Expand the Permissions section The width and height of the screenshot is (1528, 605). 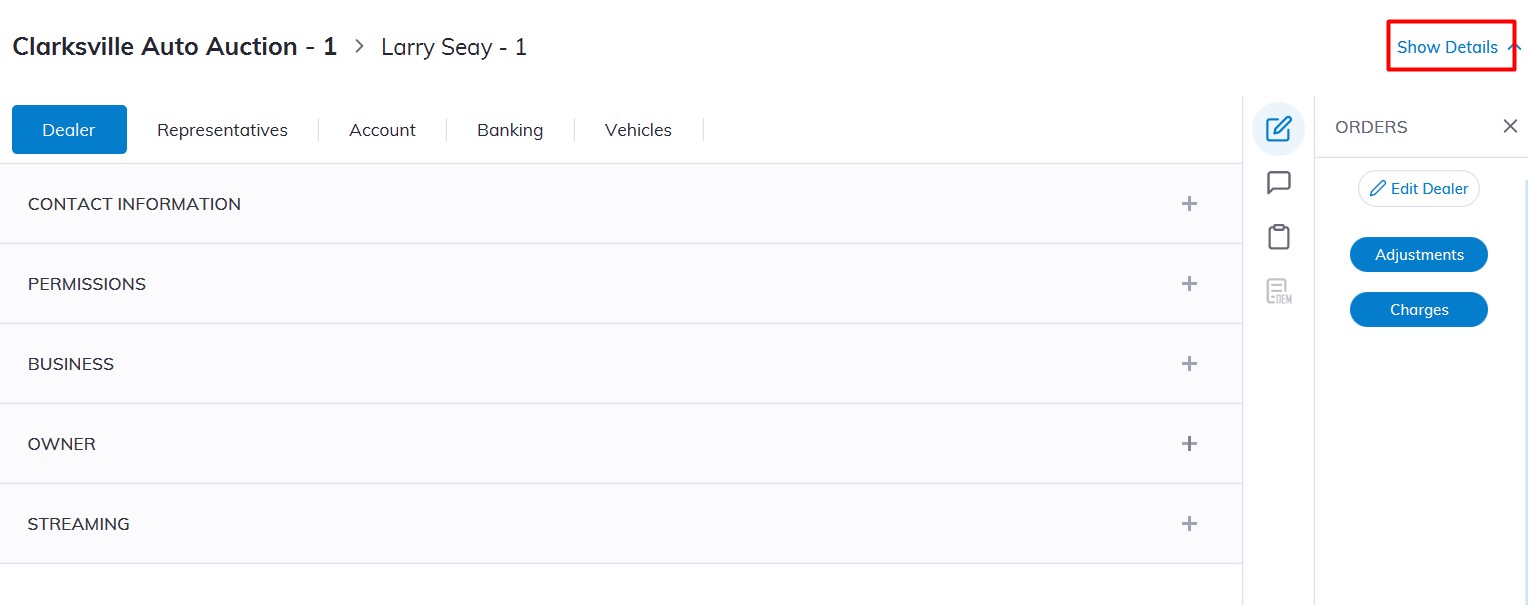click(x=1189, y=284)
